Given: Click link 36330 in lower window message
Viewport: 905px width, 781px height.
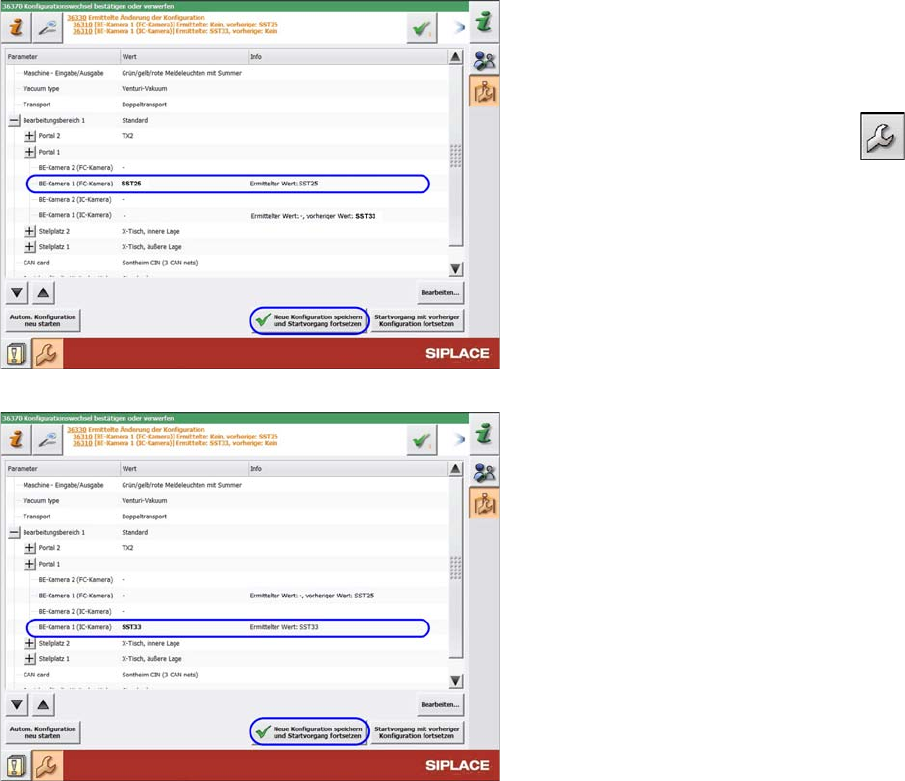Looking at the screenshot, I should pos(77,430).
